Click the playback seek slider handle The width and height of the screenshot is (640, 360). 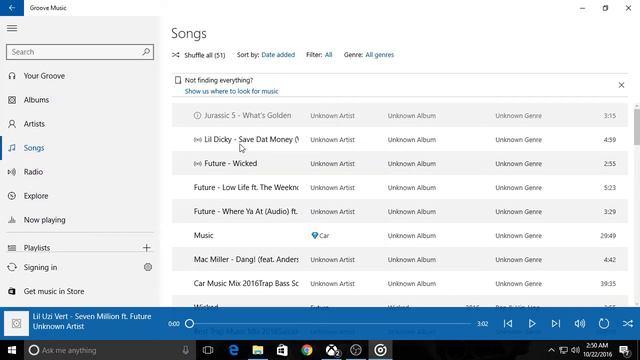point(189,324)
